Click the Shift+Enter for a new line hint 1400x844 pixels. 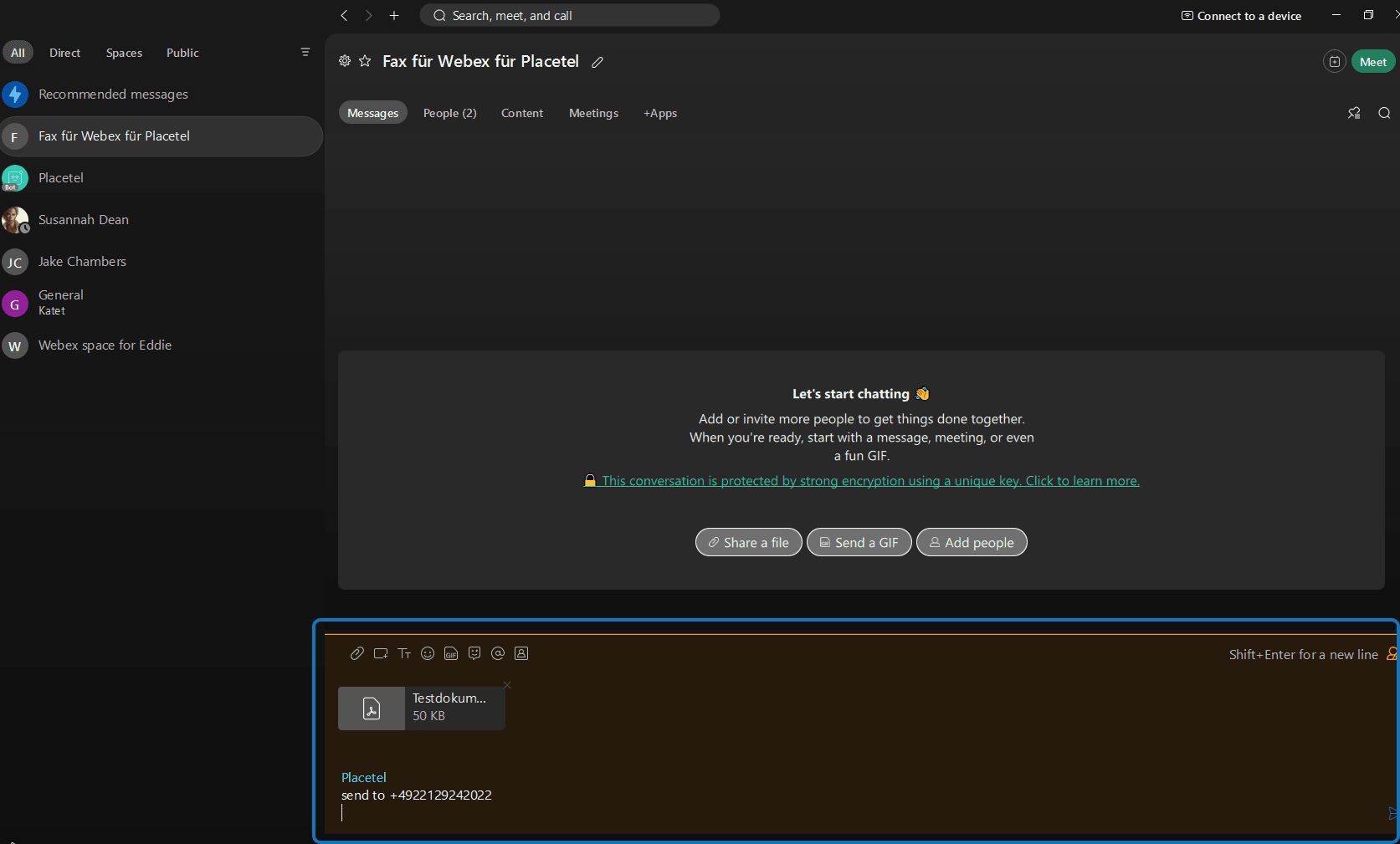(1303, 655)
